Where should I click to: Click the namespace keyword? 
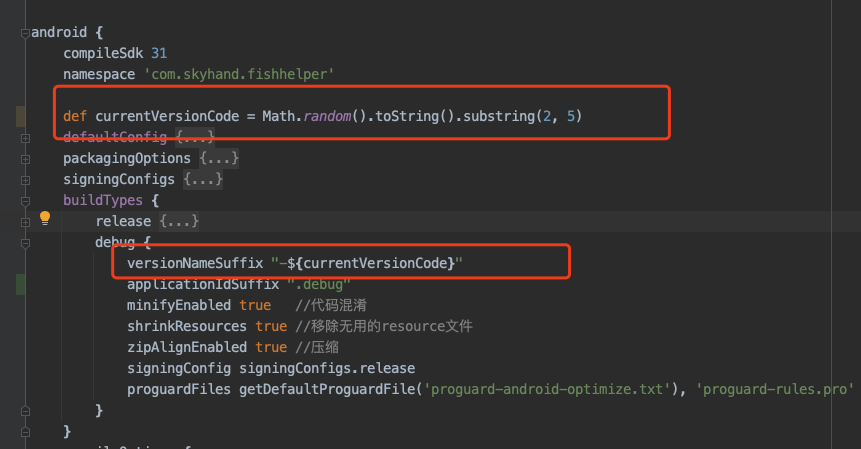click(x=99, y=74)
